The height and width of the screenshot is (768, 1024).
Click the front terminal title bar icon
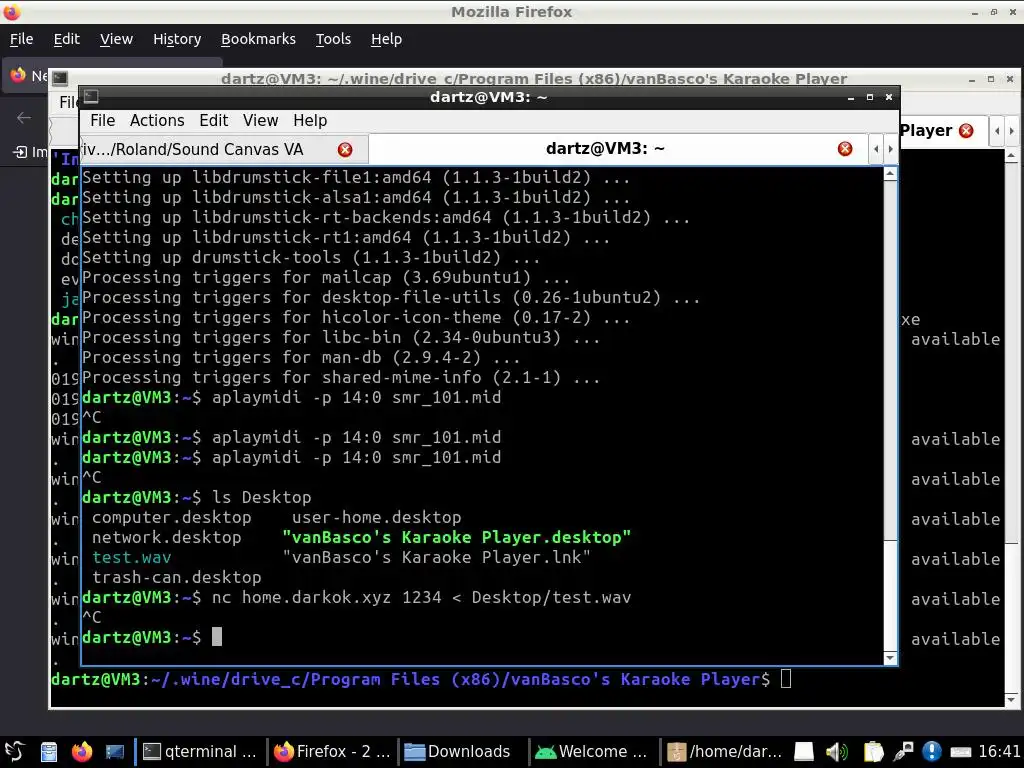(x=91, y=97)
